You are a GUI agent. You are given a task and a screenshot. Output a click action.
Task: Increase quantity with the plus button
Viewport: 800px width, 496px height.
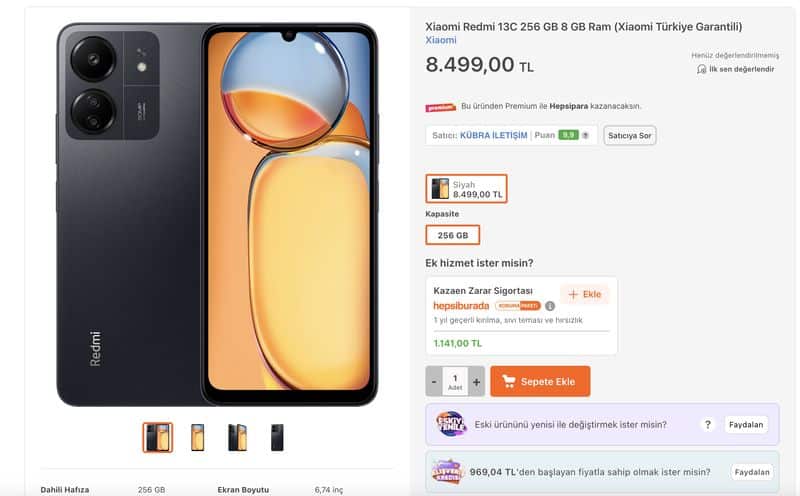(x=477, y=382)
